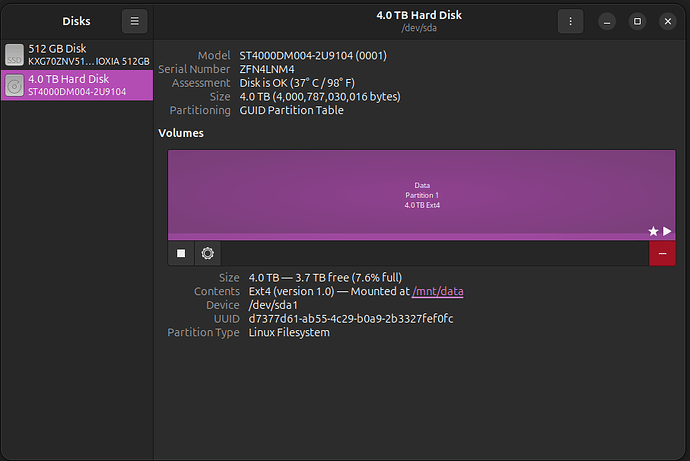Open the Disks hamburger application menu

[x=134, y=21]
